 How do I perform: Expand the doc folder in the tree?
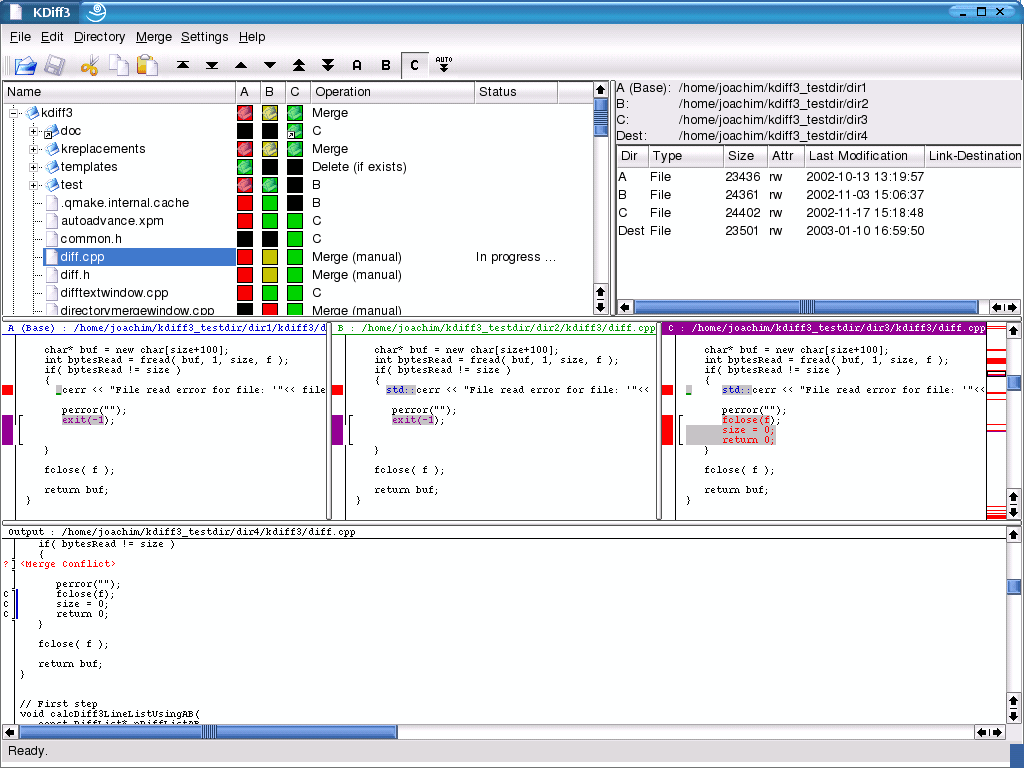point(33,131)
